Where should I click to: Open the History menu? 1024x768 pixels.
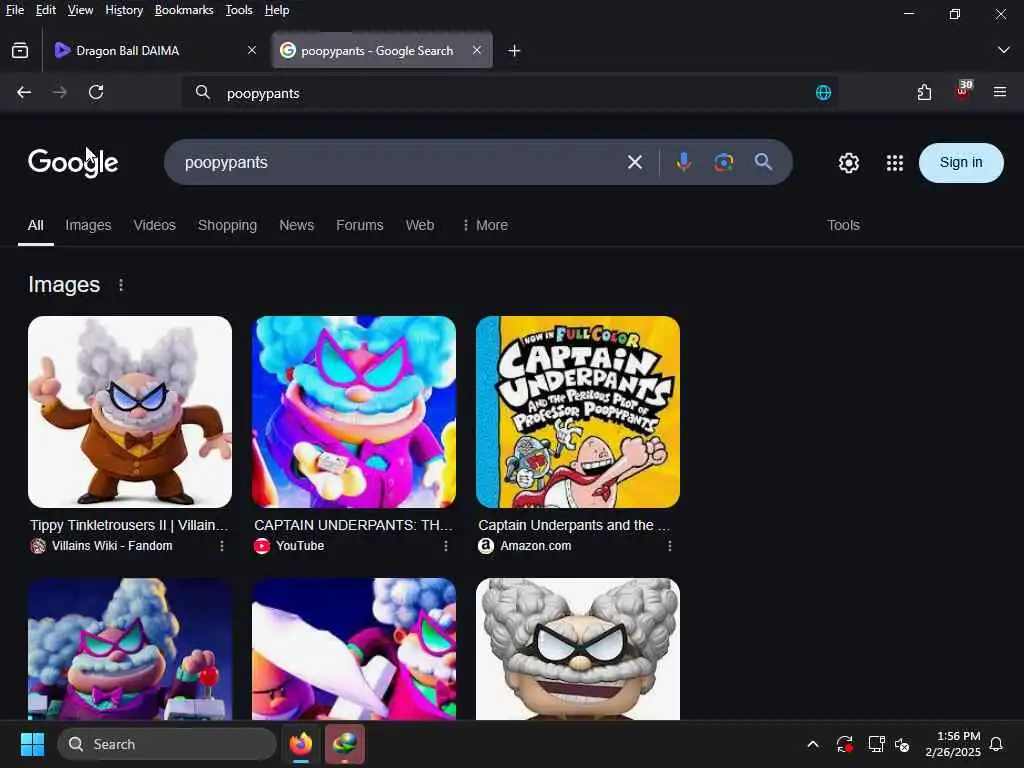124,10
